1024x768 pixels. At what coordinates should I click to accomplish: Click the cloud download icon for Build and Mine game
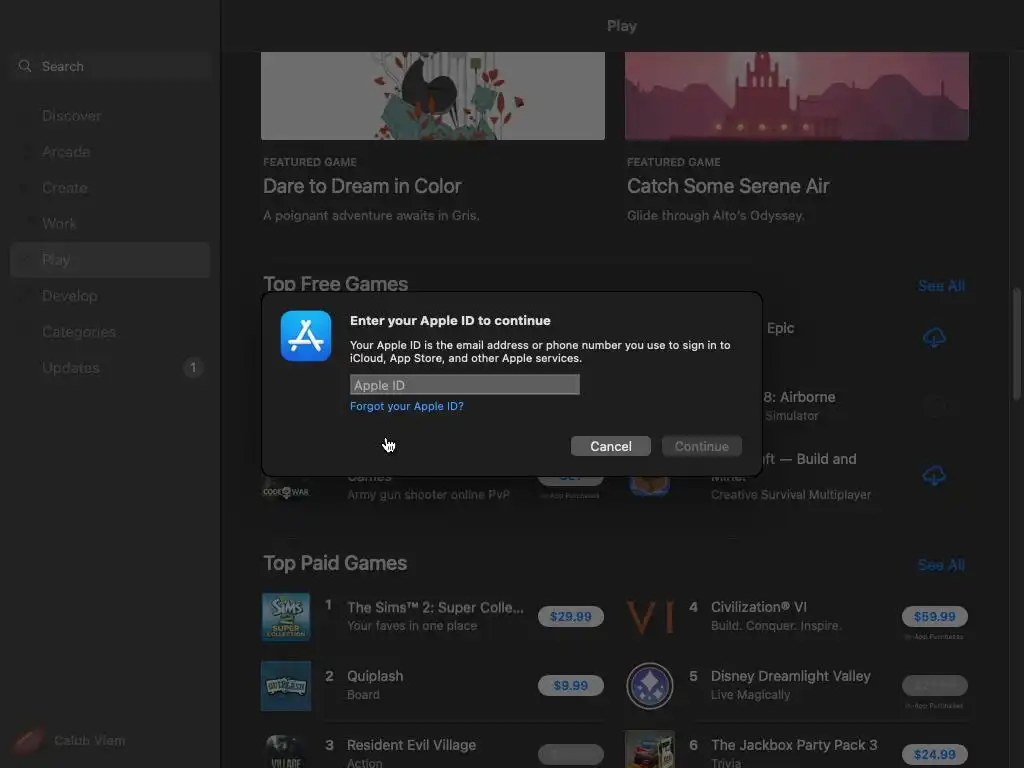click(x=934, y=475)
